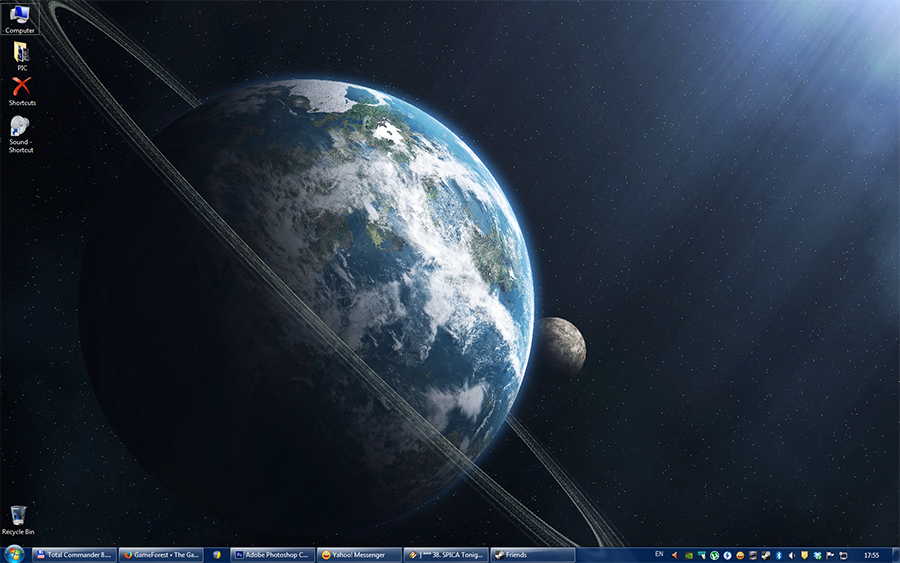The height and width of the screenshot is (563, 900).
Task: Open the Action Center flag icon
Action: (x=830, y=556)
